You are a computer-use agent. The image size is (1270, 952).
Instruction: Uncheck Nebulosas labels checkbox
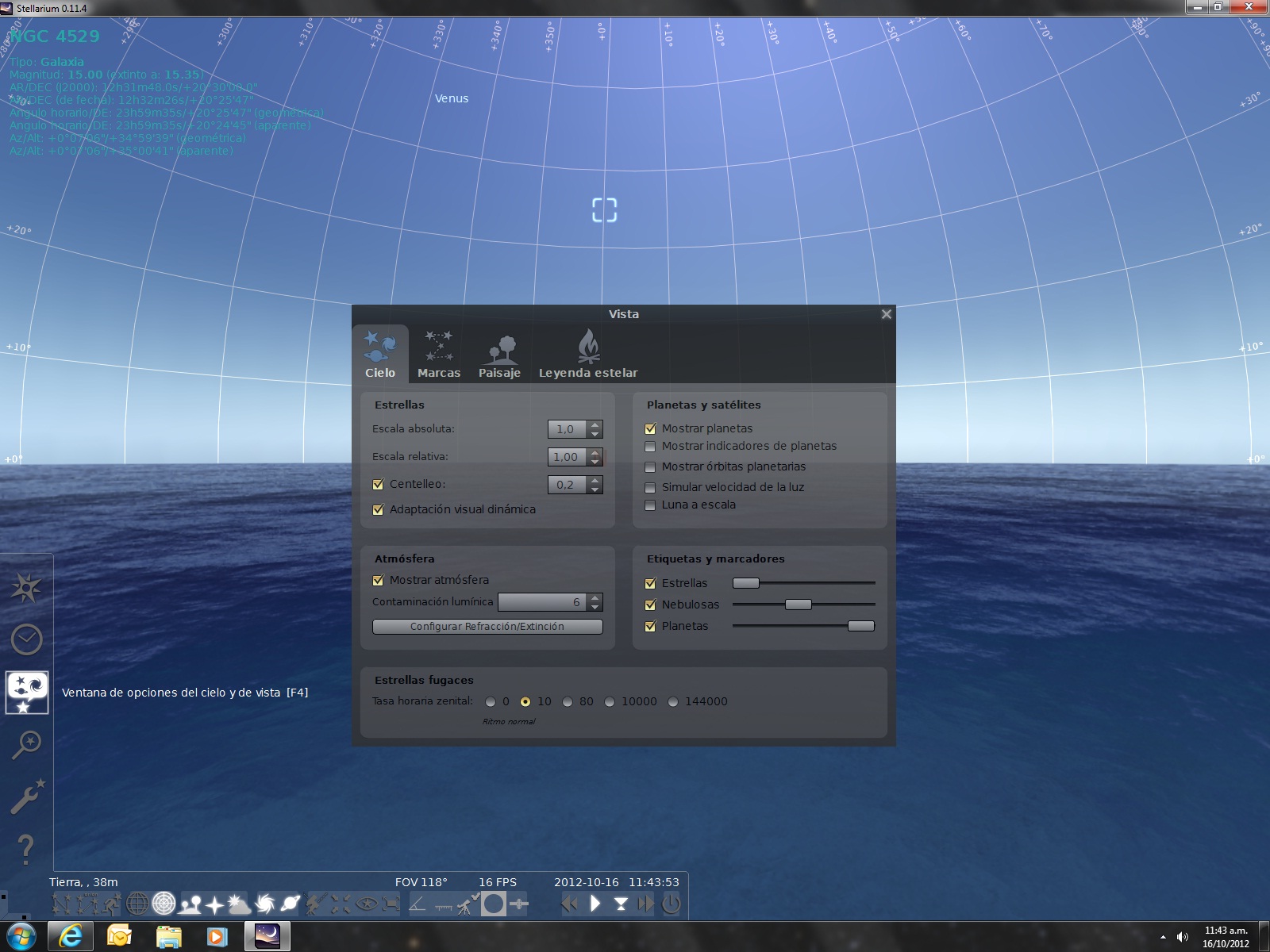tap(650, 605)
